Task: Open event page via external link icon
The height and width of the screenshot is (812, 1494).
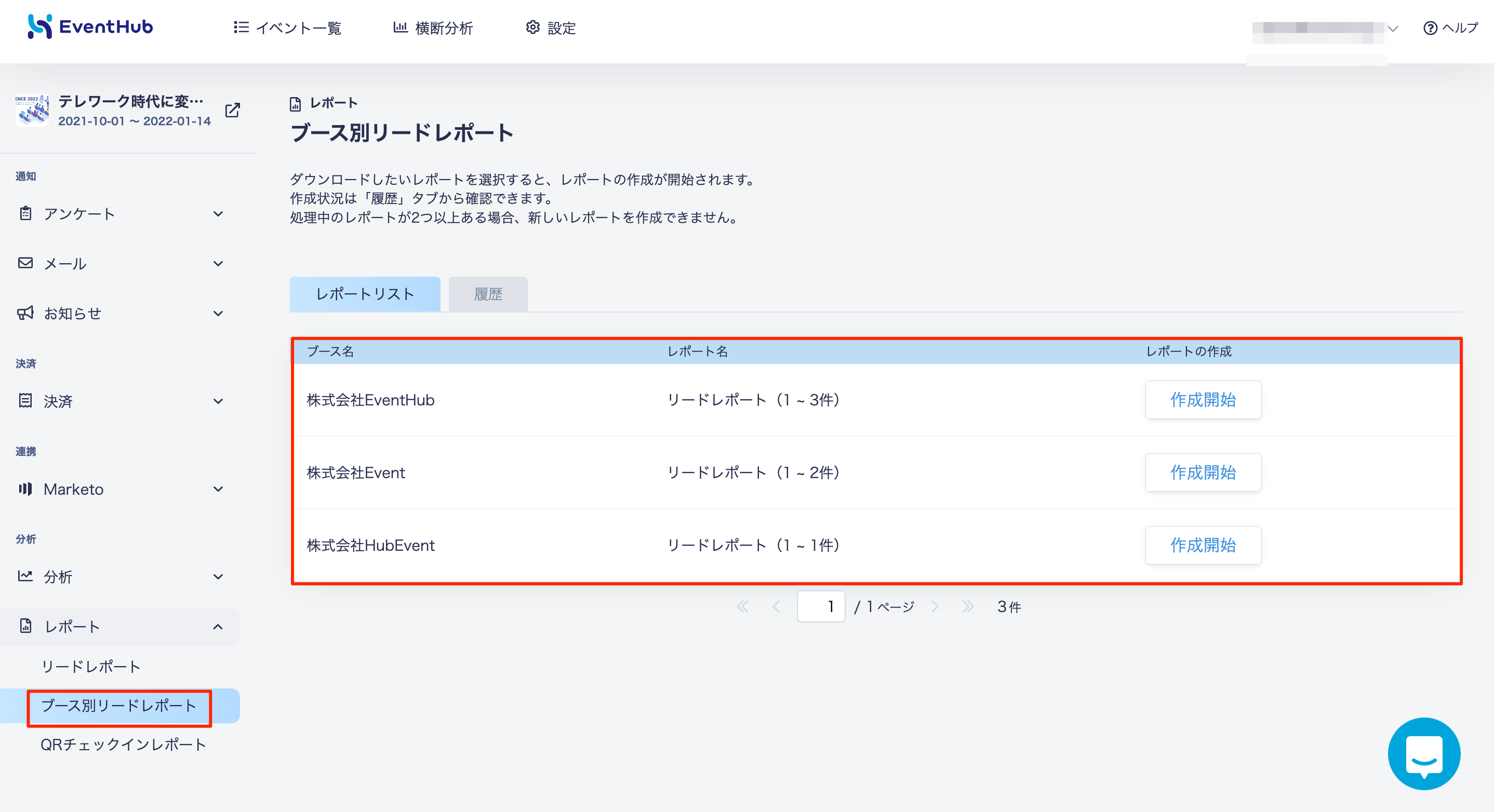Action: tap(233, 110)
